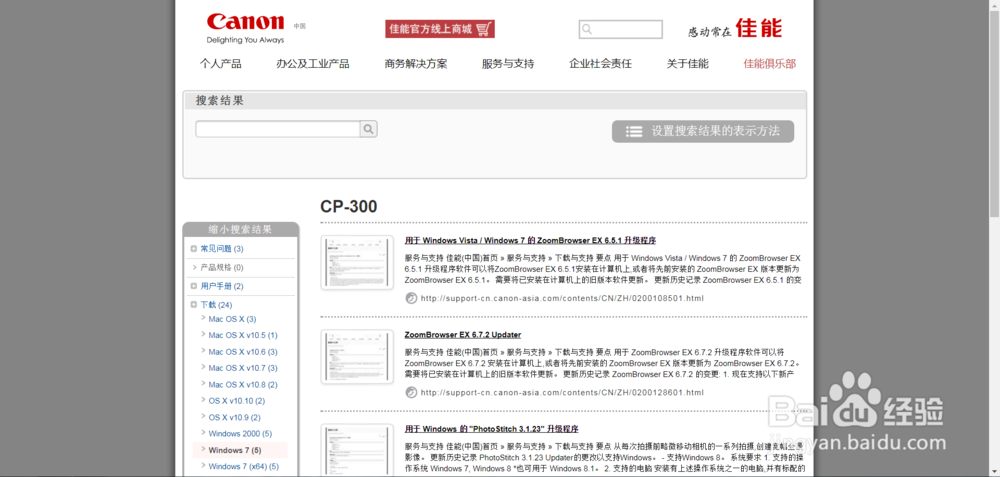Collapse the 下载 (24) box icon
The width and height of the screenshot is (1000, 477).
click(x=194, y=305)
